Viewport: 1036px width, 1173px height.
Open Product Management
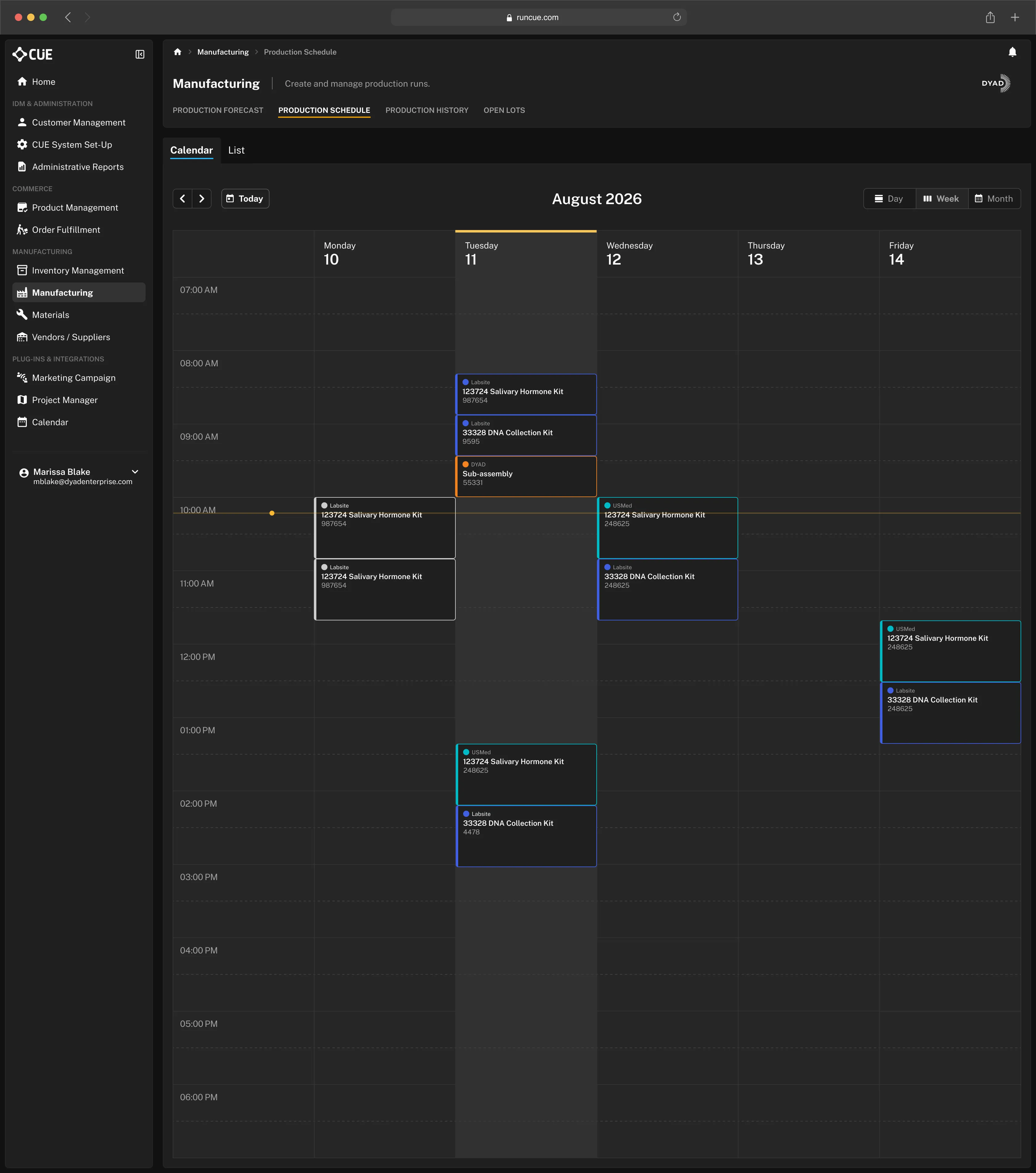point(79,208)
